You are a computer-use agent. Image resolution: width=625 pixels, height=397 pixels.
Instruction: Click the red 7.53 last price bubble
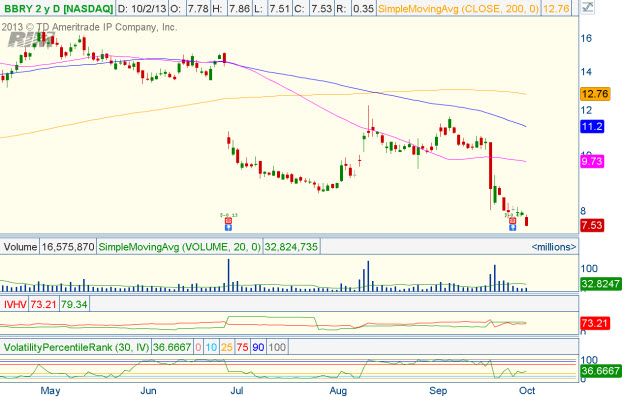click(592, 225)
